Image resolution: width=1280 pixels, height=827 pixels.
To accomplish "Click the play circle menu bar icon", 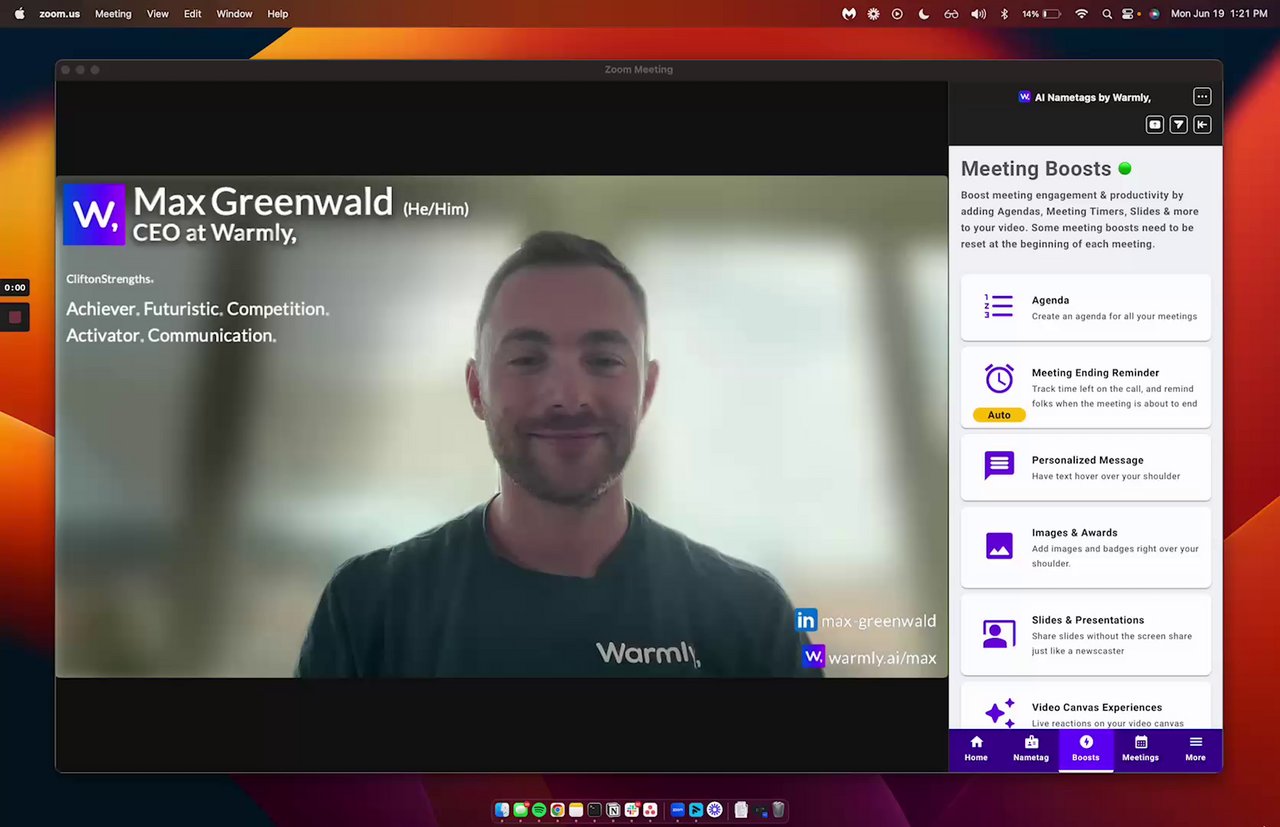I will coord(897,14).
